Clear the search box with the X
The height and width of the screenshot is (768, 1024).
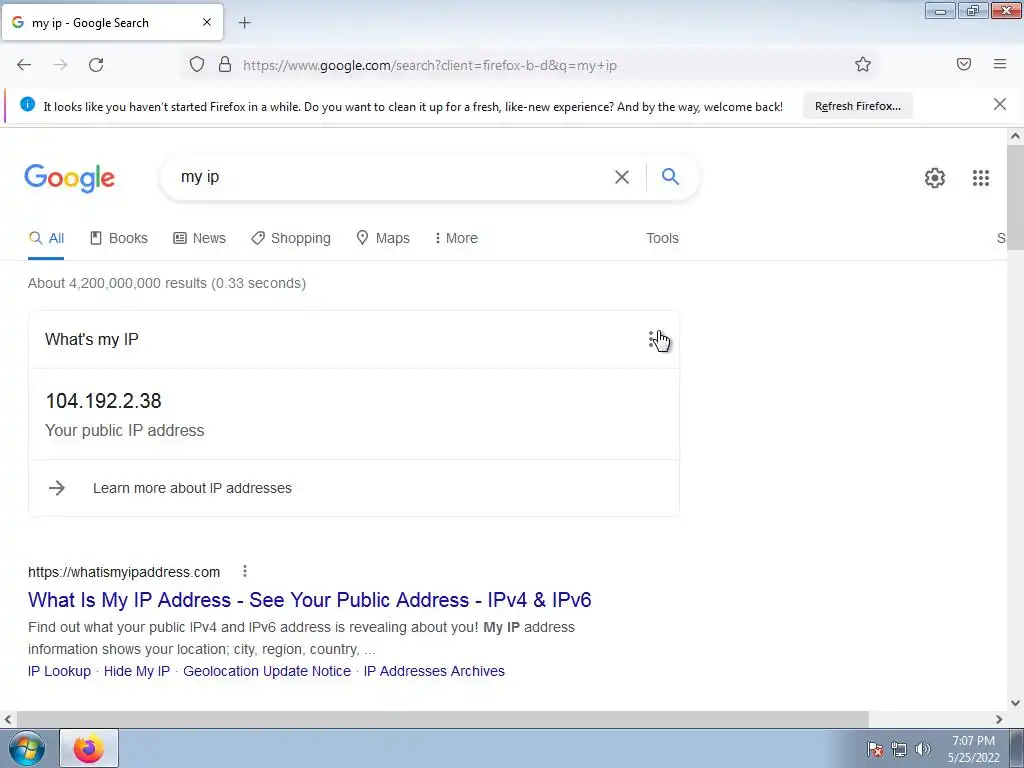point(622,177)
